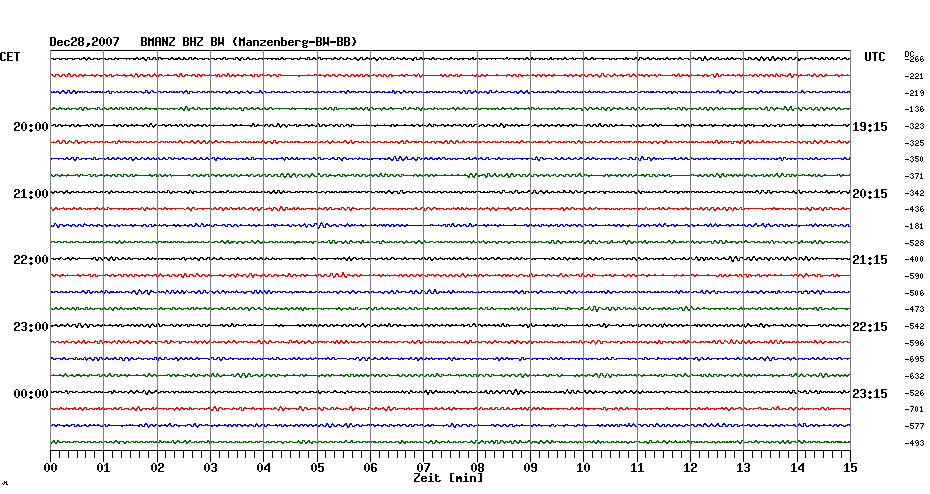This screenshot has height=494, width=930.
Task: Select DC offset value -493
Action: 914,443
